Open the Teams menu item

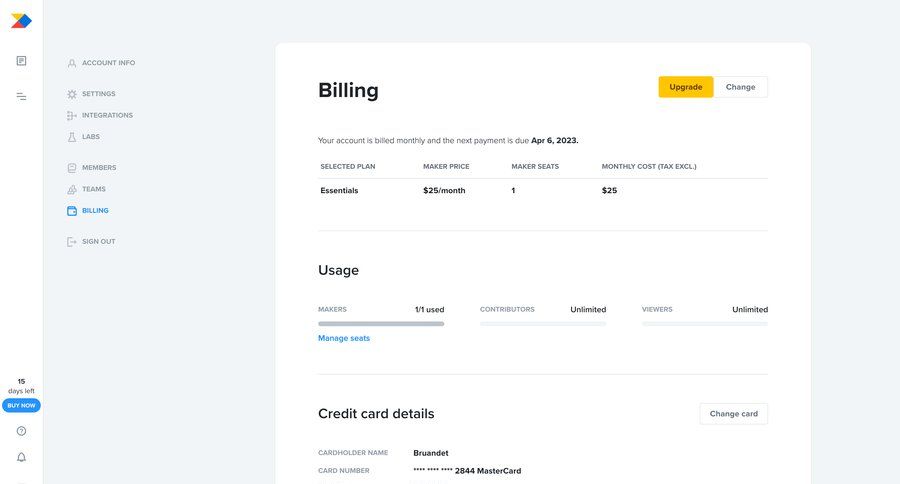[x=94, y=189]
